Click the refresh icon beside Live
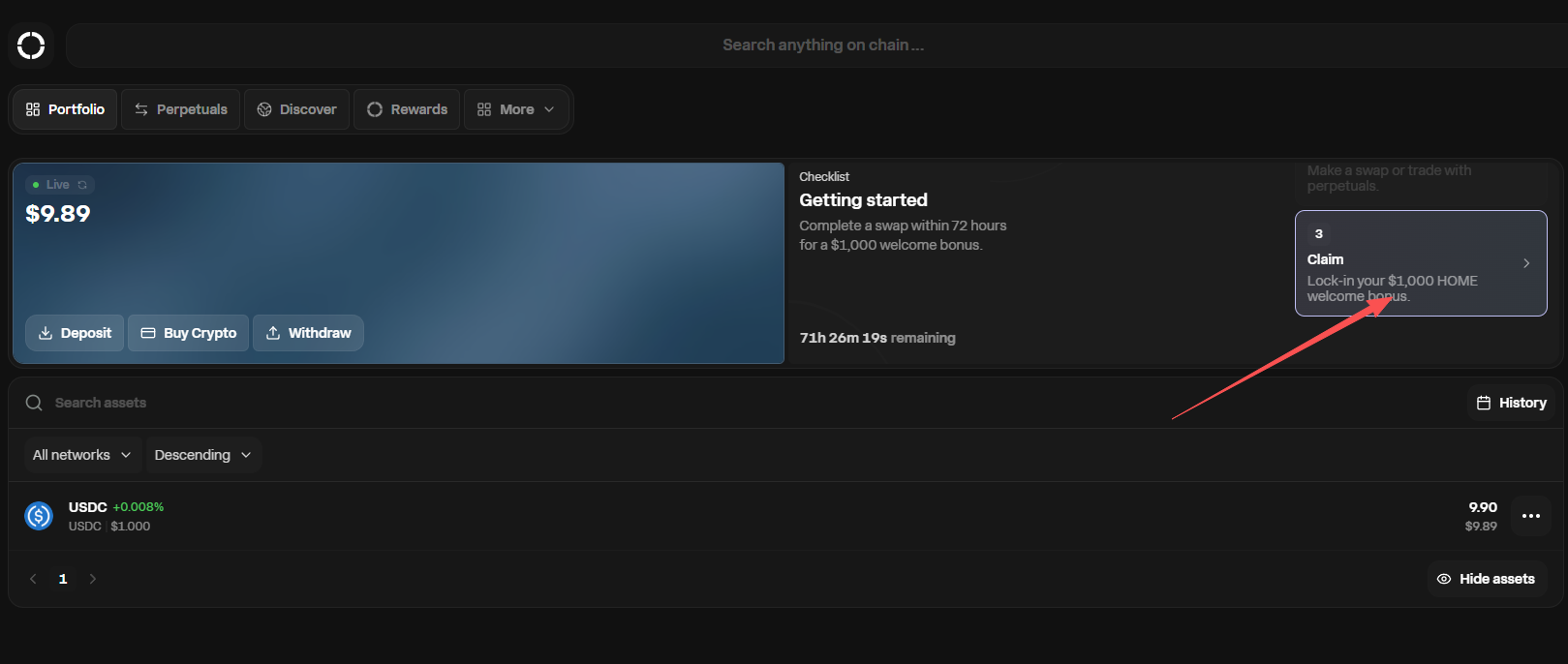The width and height of the screenshot is (1568, 664). click(82, 185)
